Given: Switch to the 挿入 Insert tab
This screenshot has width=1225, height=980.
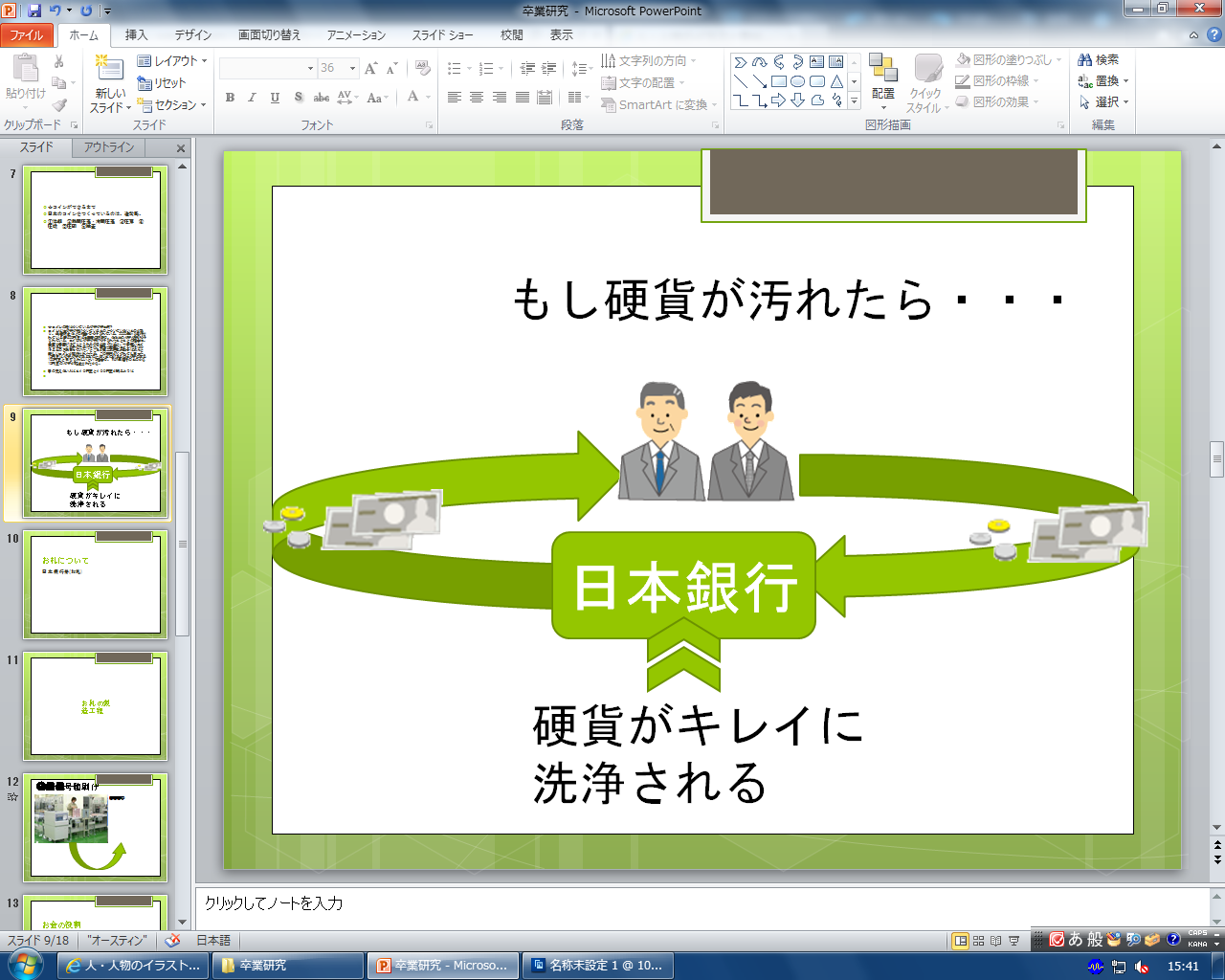Looking at the screenshot, I should [x=137, y=34].
